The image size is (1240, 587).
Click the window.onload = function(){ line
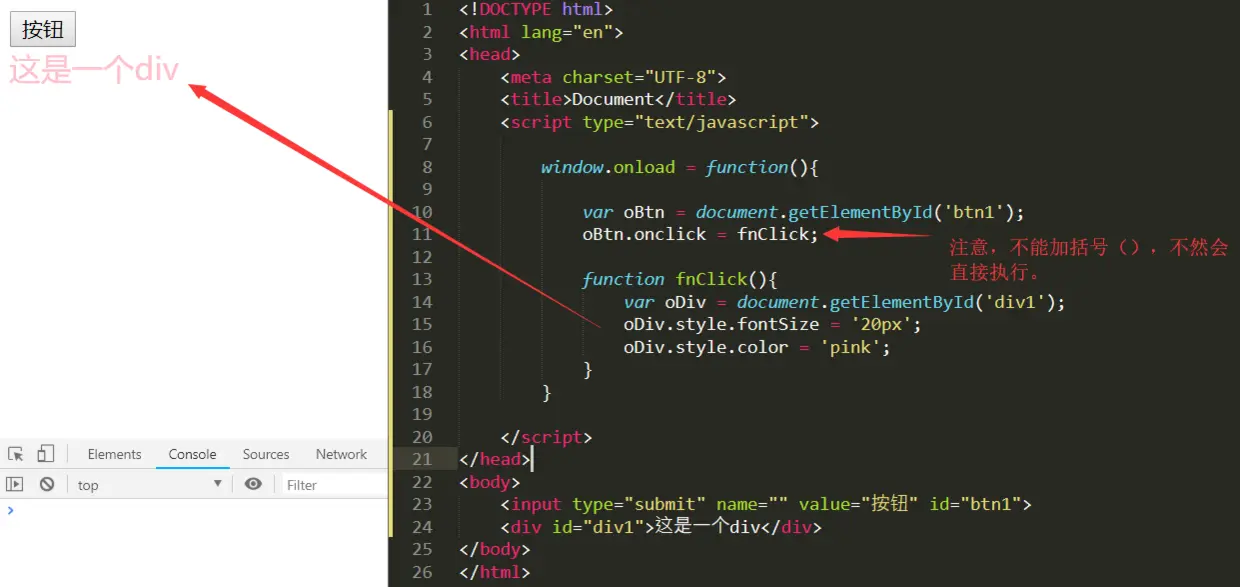pos(680,167)
